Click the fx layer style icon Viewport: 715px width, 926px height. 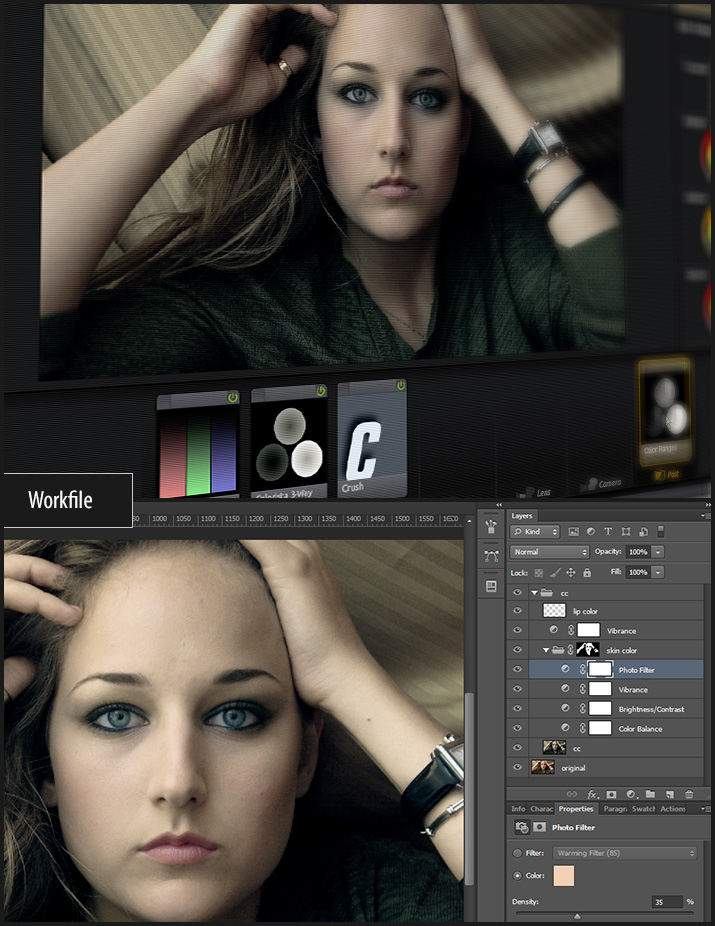592,794
